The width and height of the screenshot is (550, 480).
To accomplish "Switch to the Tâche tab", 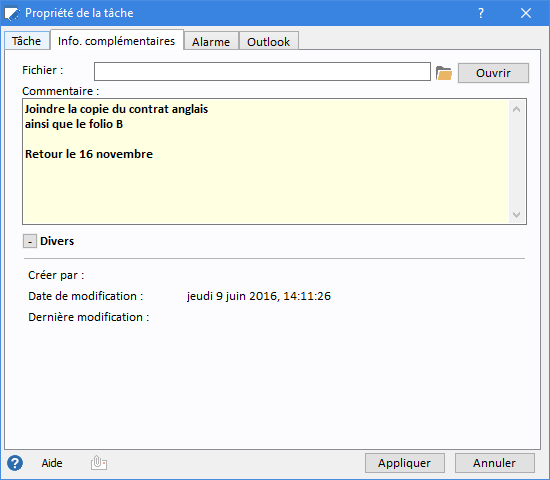I will pyautogui.click(x=27, y=41).
